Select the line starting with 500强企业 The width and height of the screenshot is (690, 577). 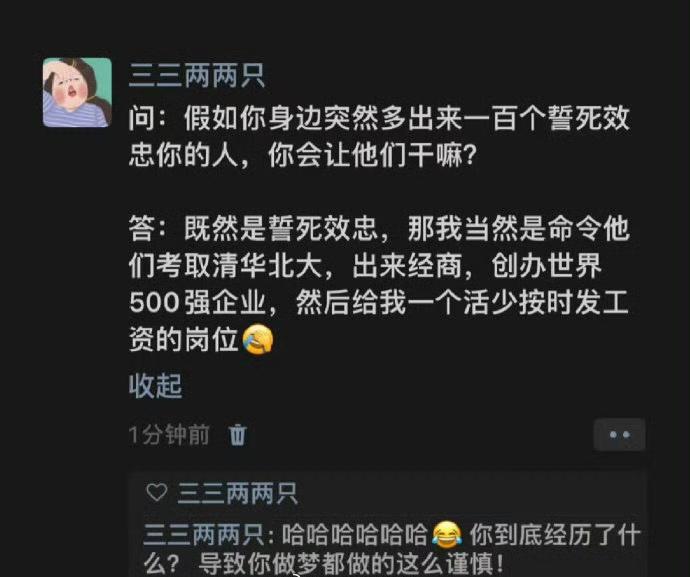[x=378, y=302]
